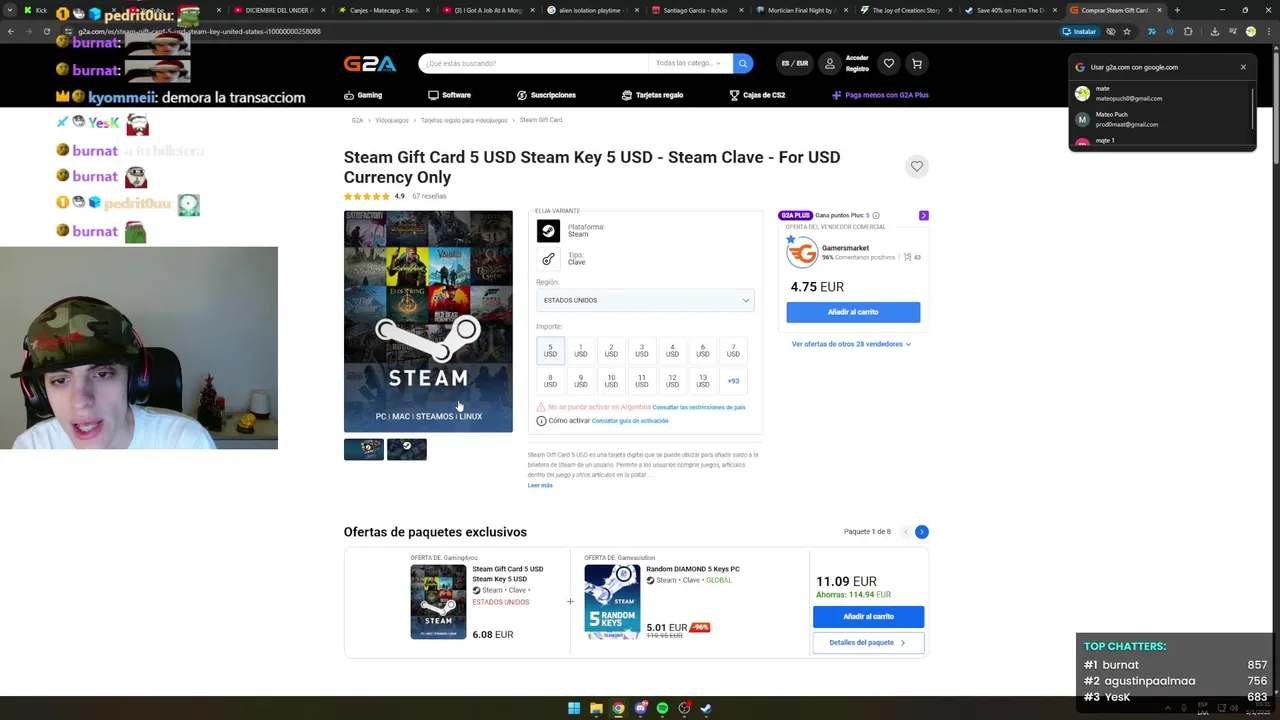The height and width of the screenshot is (720, 1280).
Task: Open Tarjetas regalo menu in navigation
Action: click(652, 95)
